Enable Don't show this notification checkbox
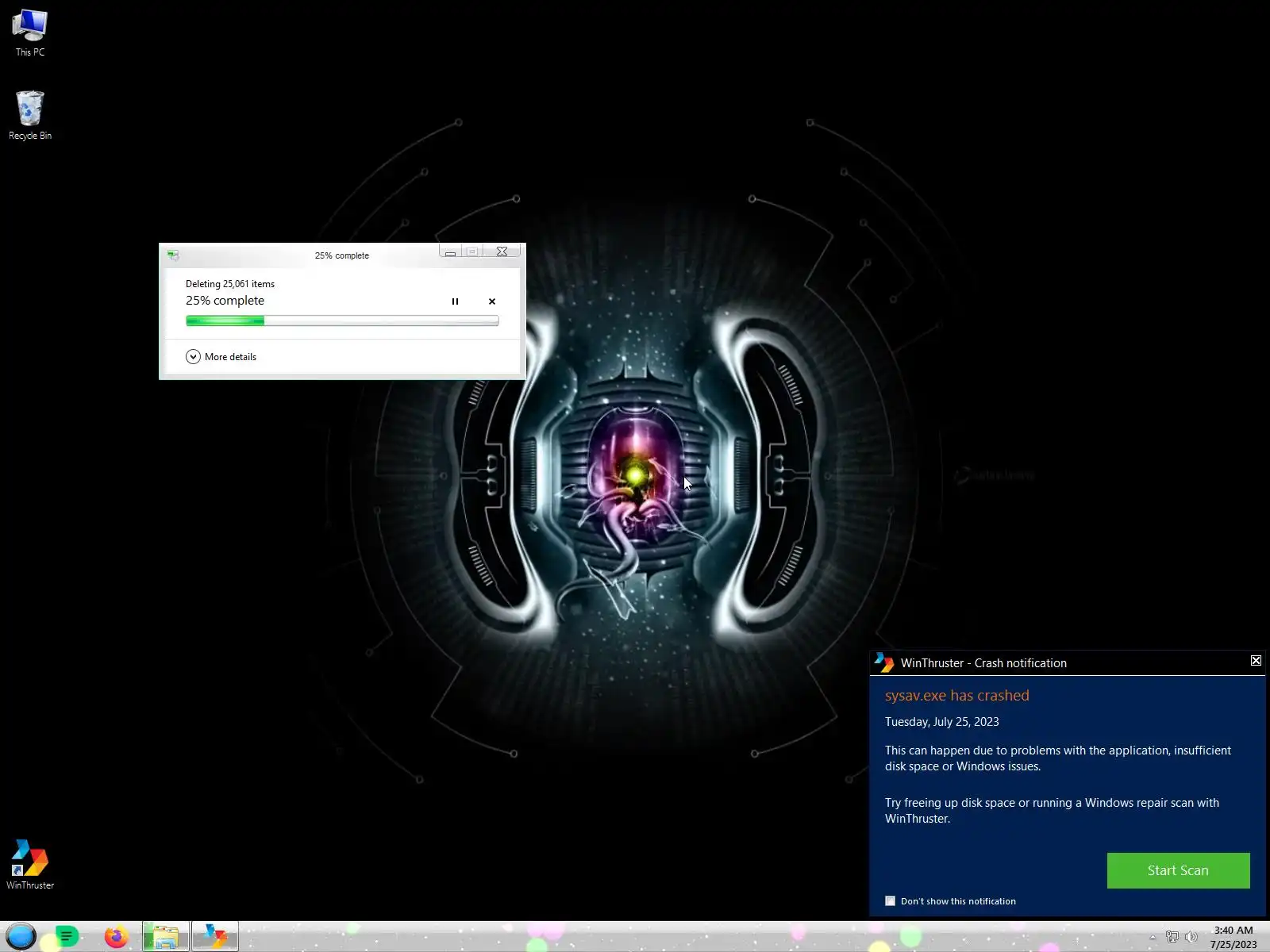The width and height of the screenshot is (1270, 952). pos(891,901)
